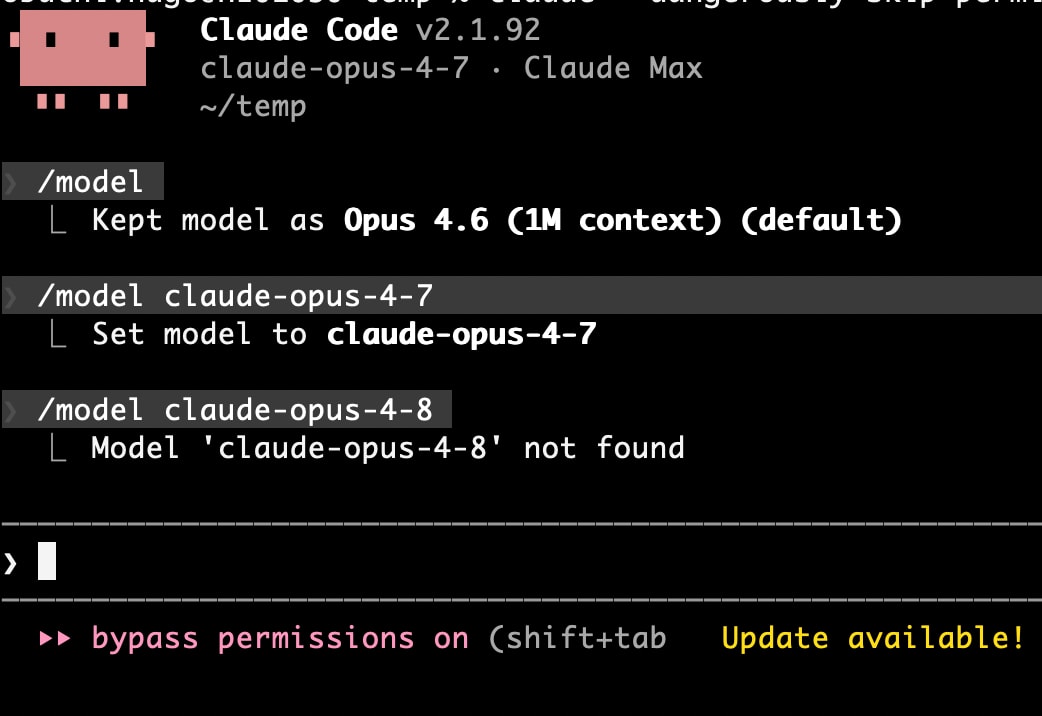
Task: Click the "claude-opus-4-7 · Claude Max" model line
Action: (x=451, y=68)
